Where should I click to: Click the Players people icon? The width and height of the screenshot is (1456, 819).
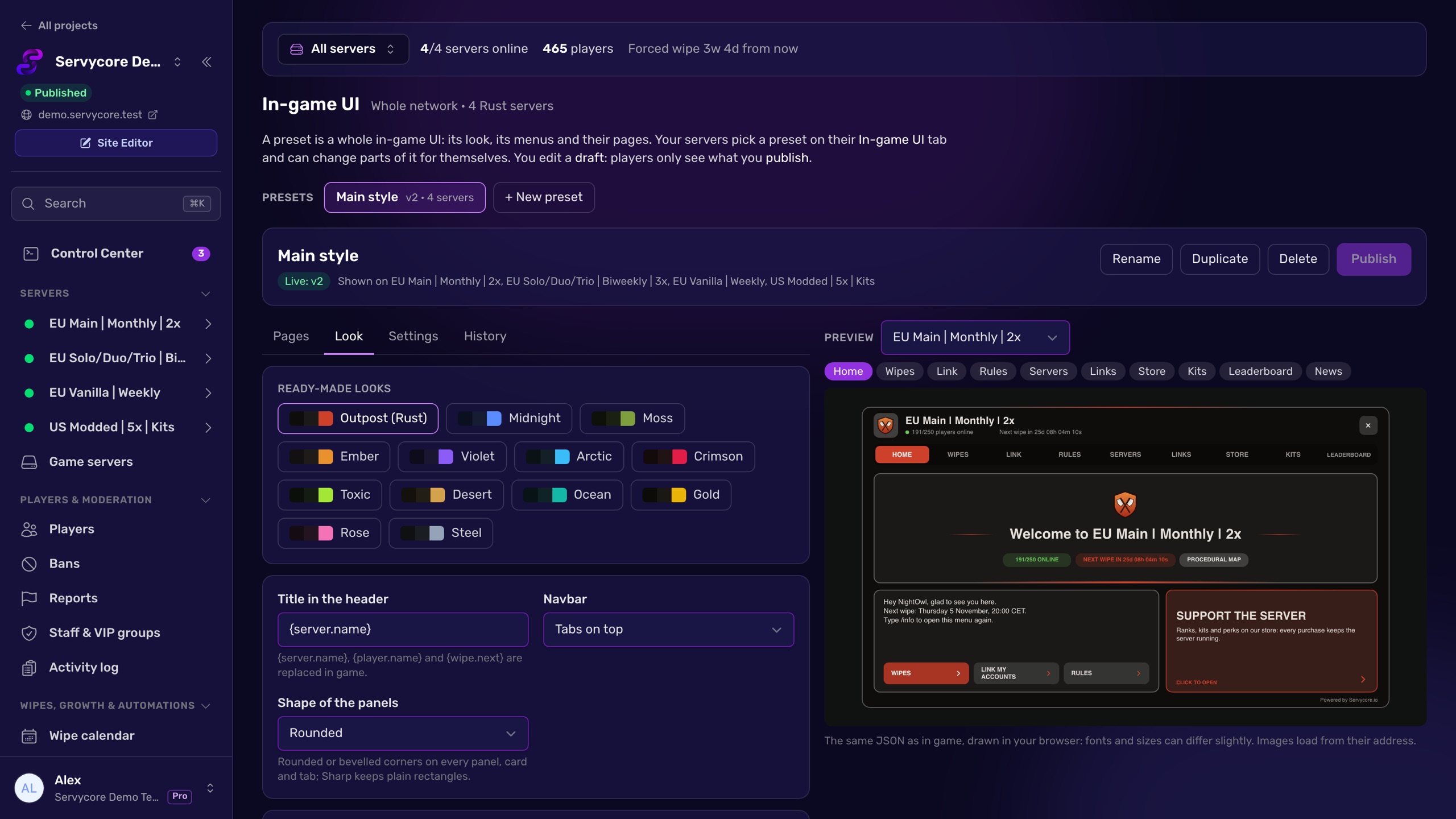pos(29,530)
